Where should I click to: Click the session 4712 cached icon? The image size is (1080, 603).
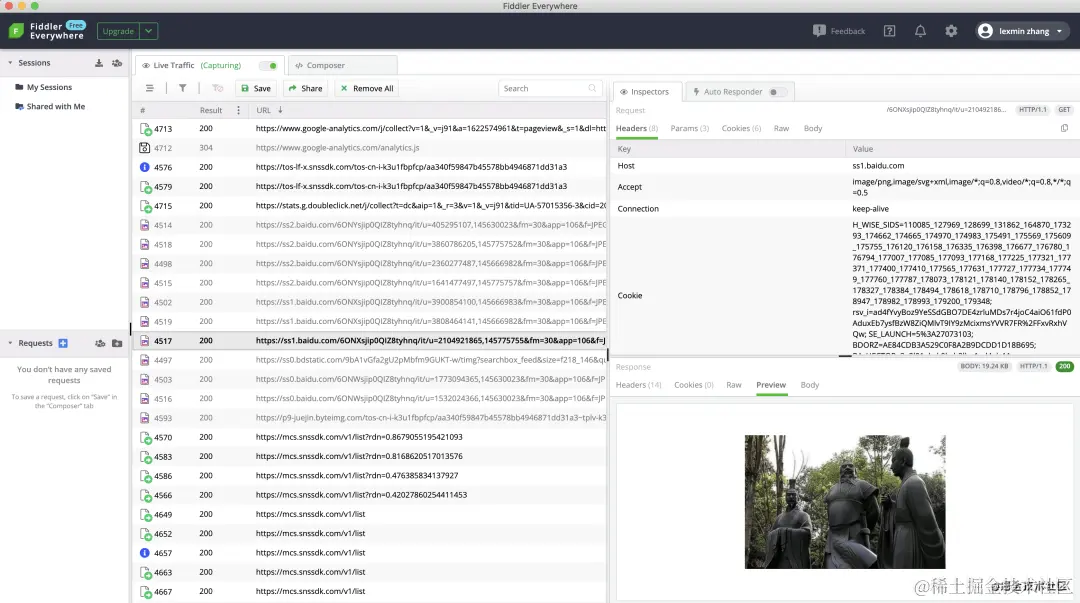145,147
